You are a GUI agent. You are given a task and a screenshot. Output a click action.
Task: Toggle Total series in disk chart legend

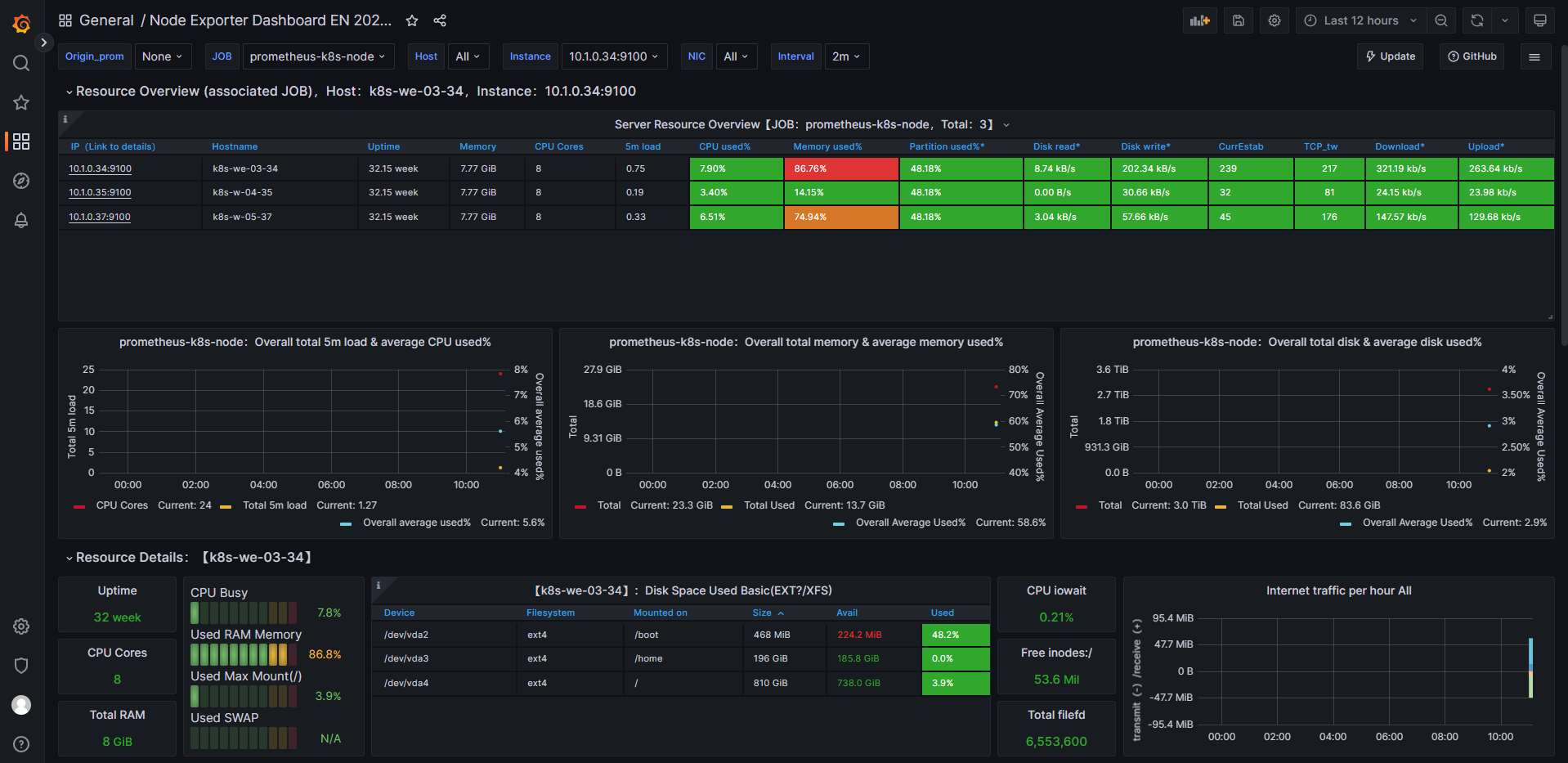(1110, 505)
